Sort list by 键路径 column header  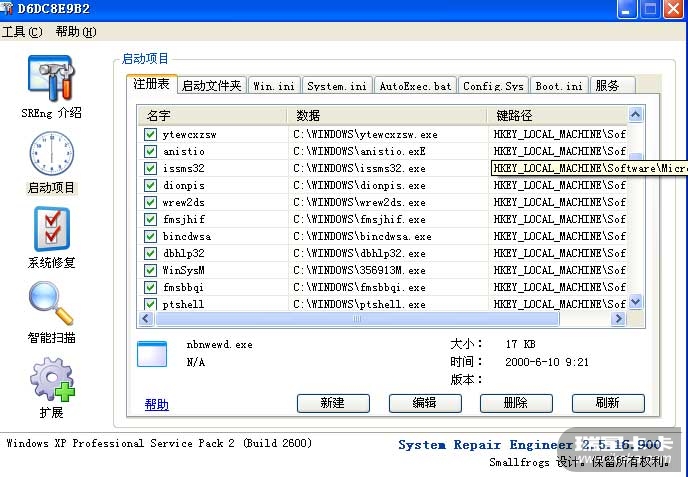(557, 115)
